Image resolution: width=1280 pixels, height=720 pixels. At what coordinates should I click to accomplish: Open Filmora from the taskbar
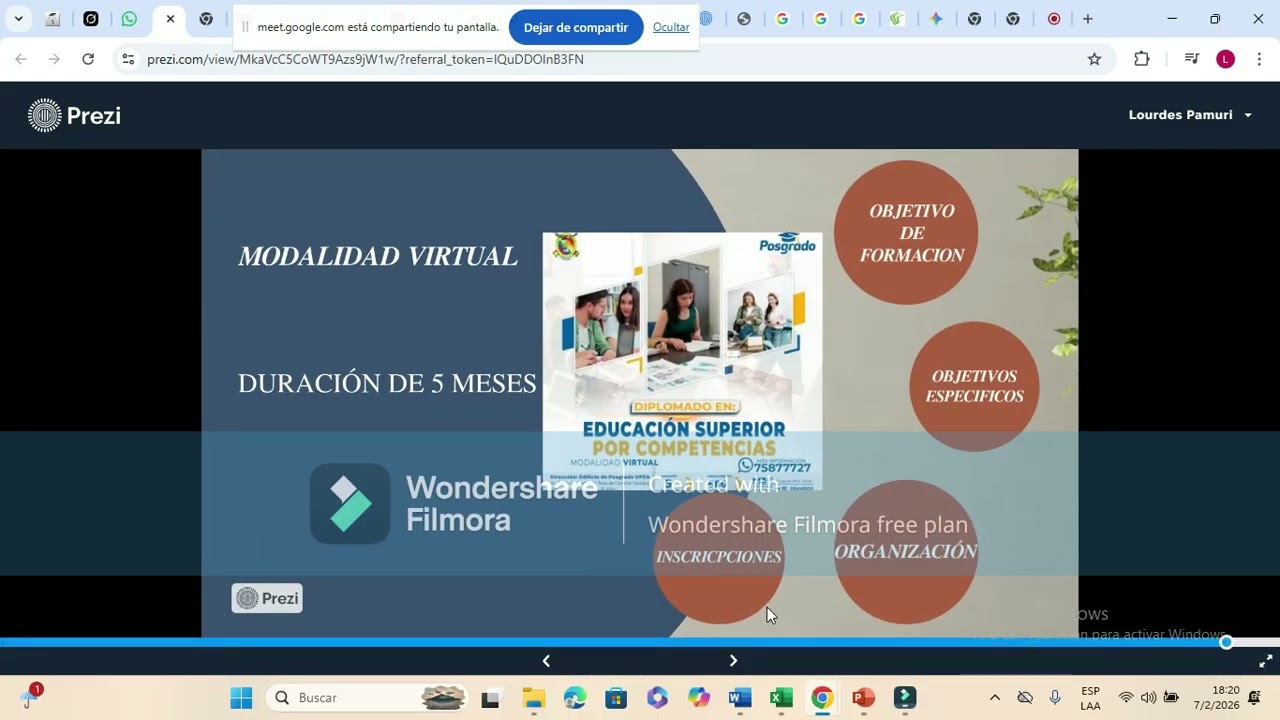[905, 698]
